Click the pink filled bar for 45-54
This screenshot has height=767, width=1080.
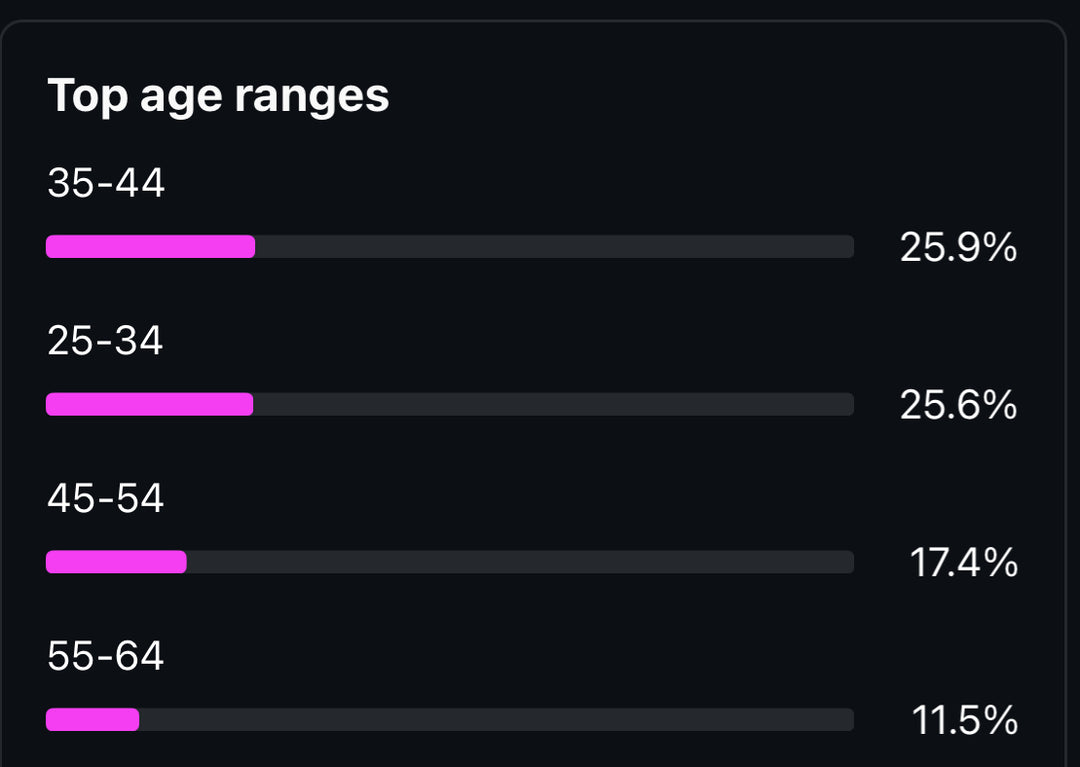[116, 562]
